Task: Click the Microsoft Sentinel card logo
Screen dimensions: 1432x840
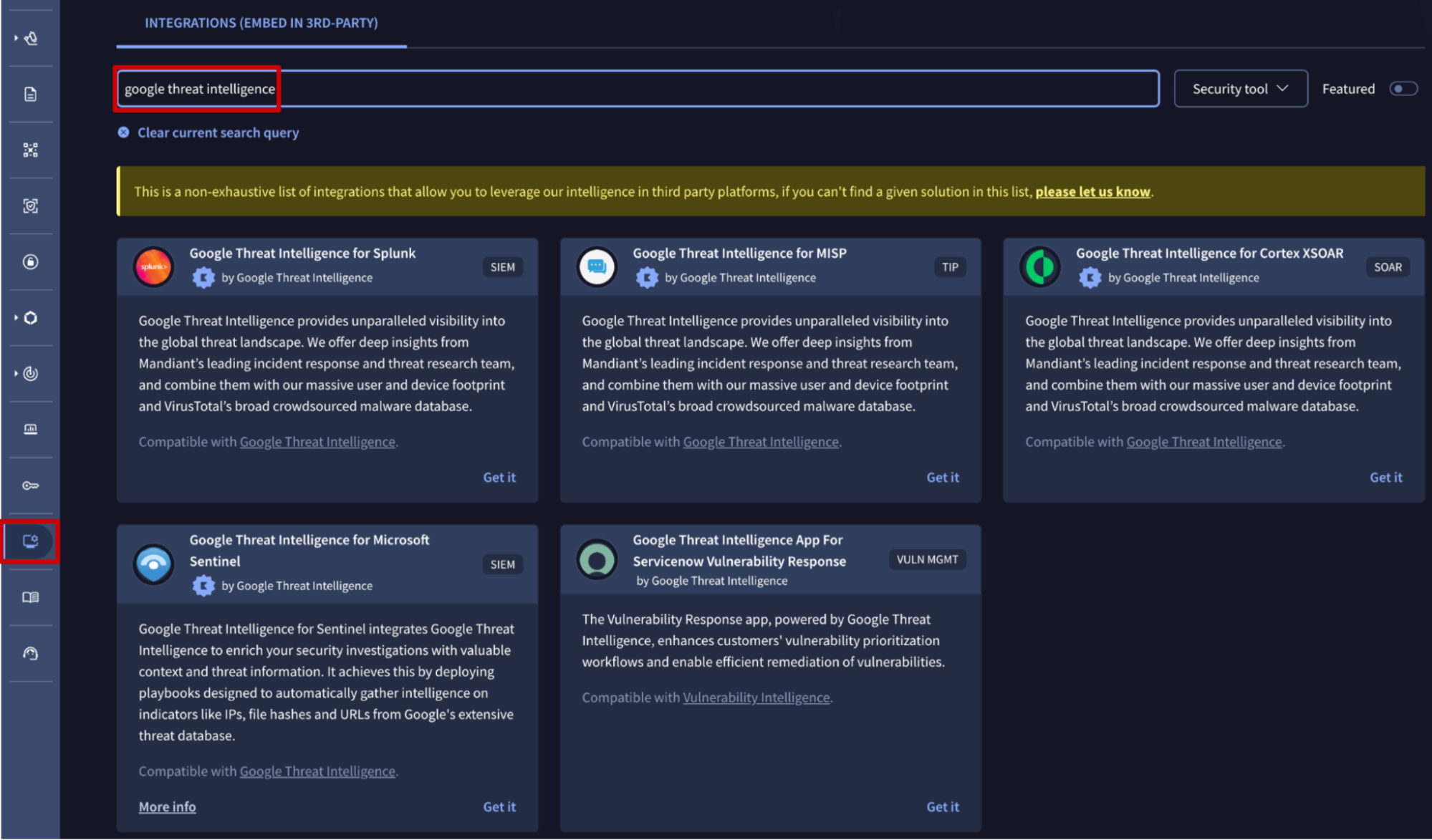Action: click(x=154, y=564)
